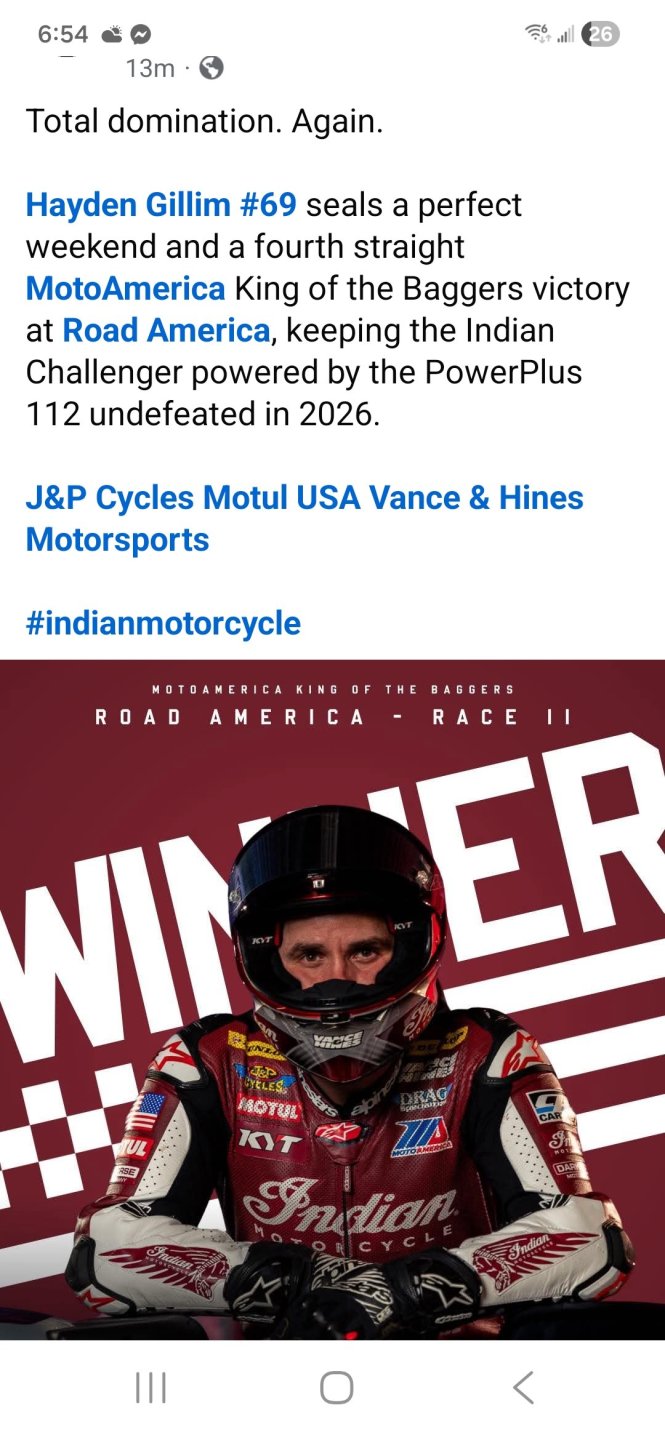The image size is (665, 1440).
Task: Open the WINNER race poster image
Action: click(332, 999)
